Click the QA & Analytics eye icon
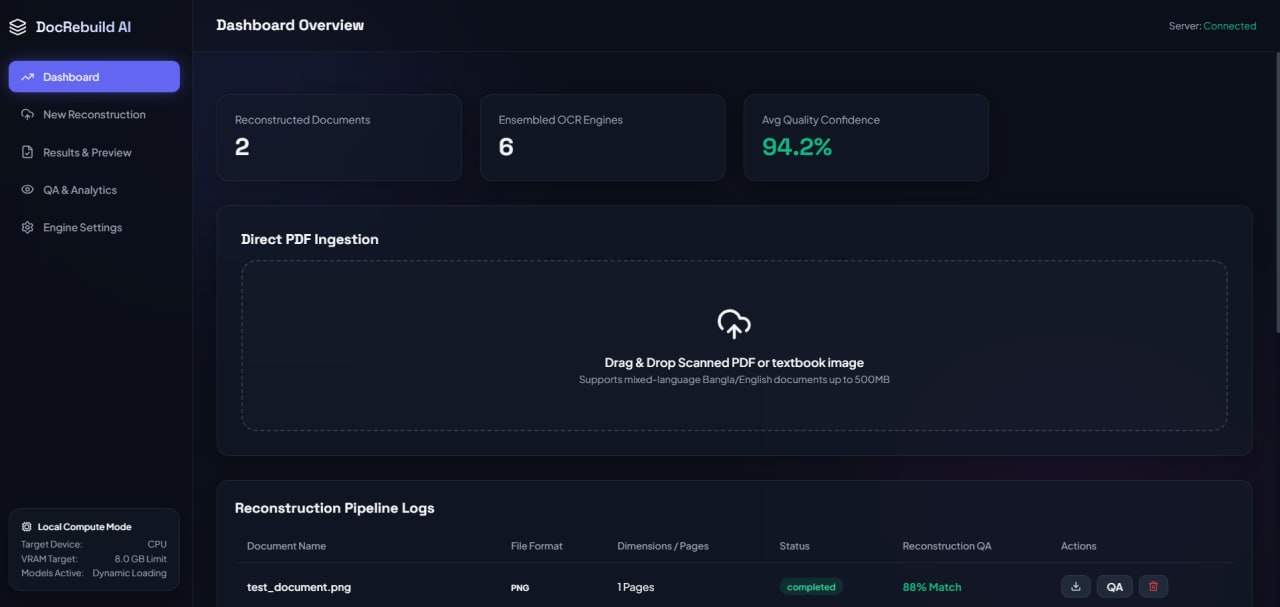The height and width of the screenshot is (607, 1280). [x=27, y=190]
